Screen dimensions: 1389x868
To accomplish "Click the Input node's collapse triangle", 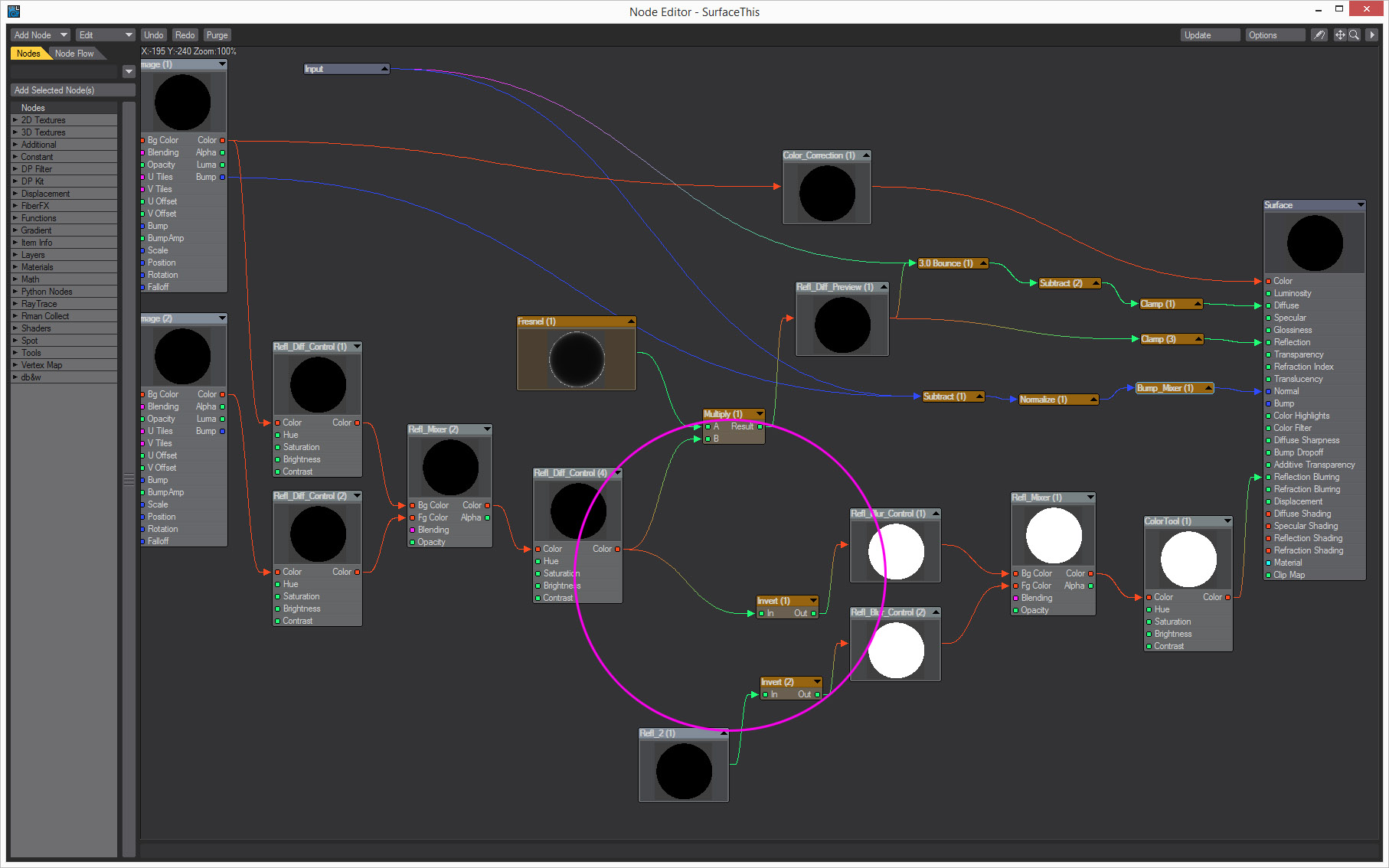I will pos(384,69).
